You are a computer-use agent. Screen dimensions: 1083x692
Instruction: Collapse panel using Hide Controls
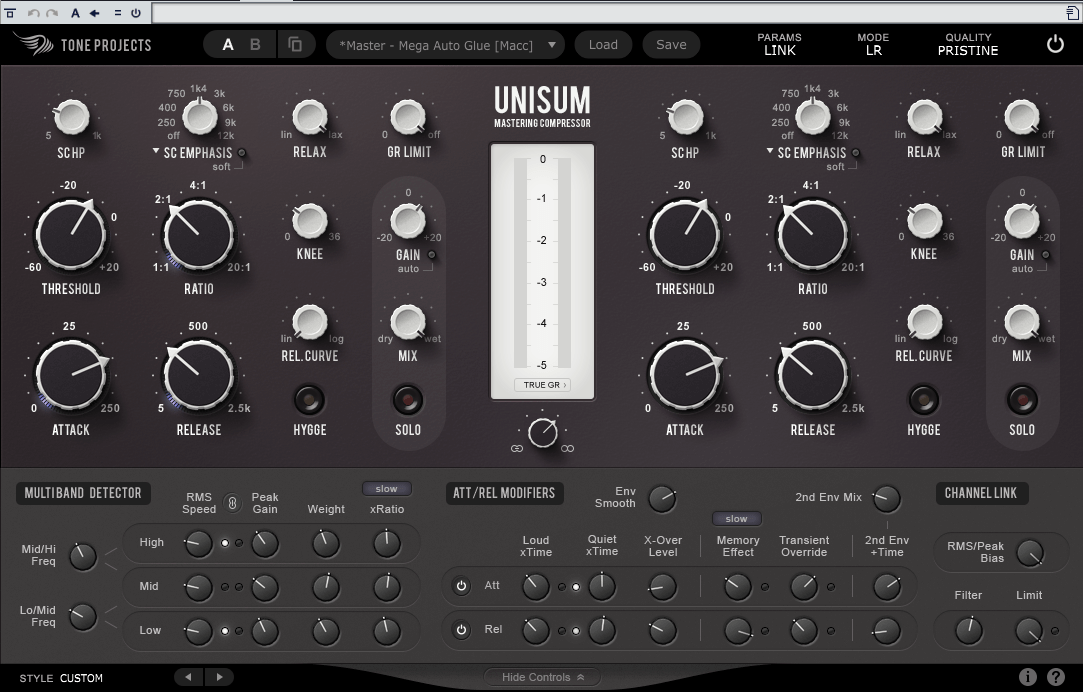(542, 677)
